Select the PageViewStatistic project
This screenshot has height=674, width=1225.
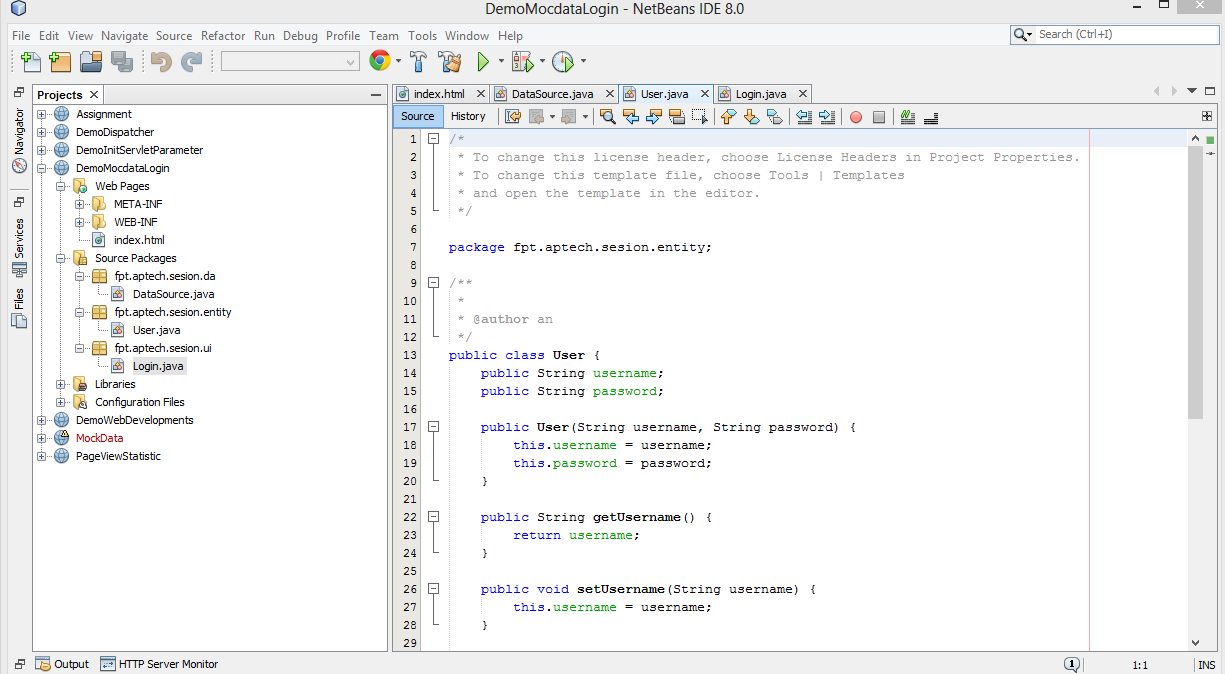point(118,456)
